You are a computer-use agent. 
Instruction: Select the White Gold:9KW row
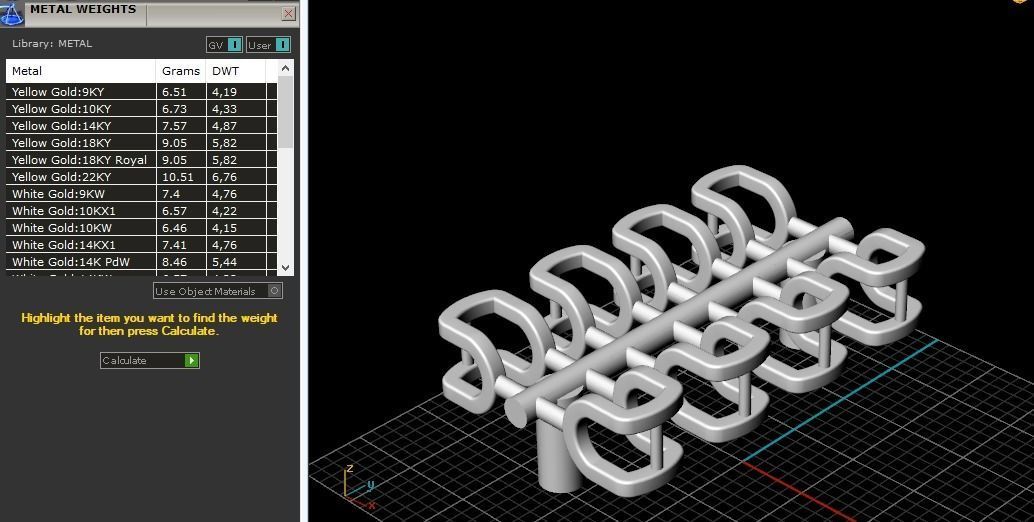[141, 194]
